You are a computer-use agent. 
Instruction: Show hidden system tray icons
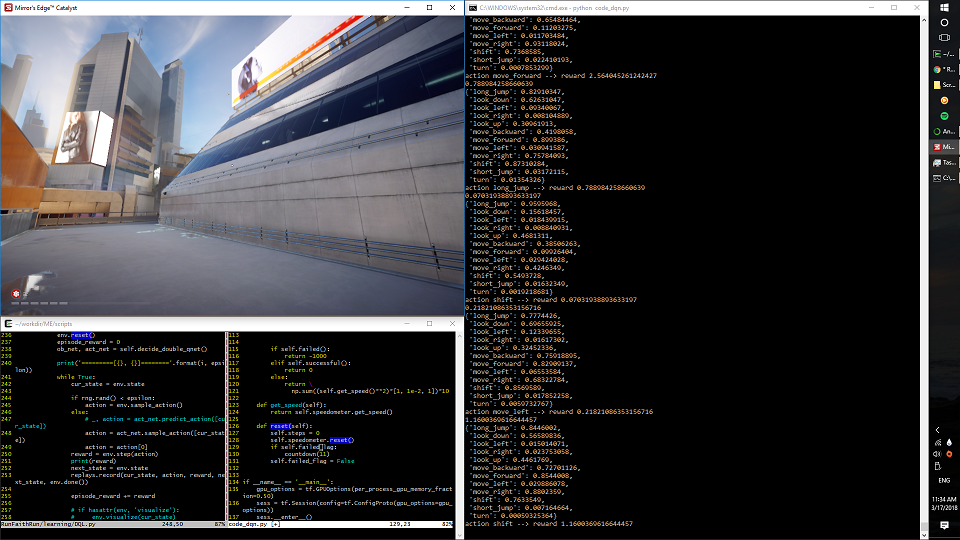(x=937, y=430)
